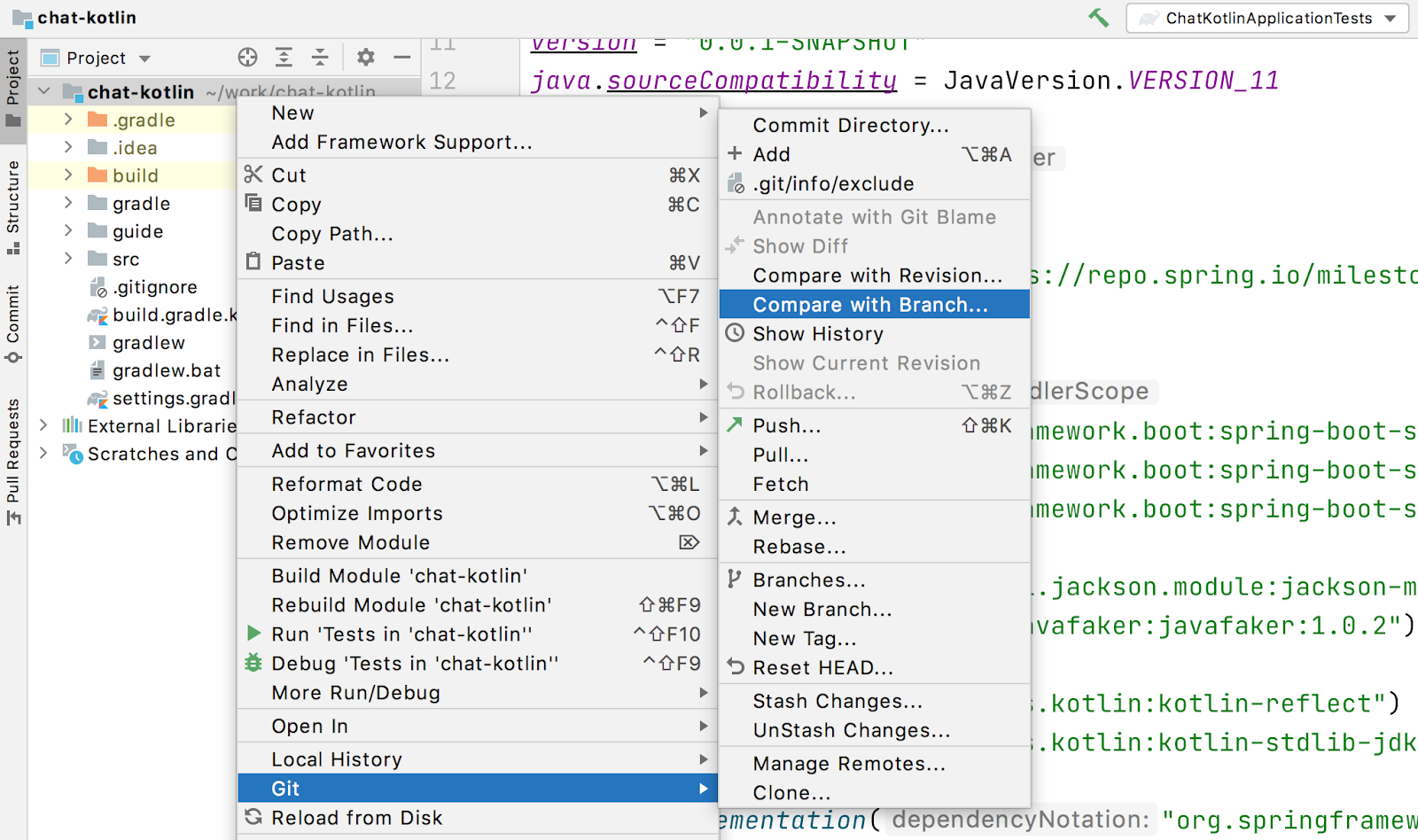Open the Project panel settings gear

coord(365,58)
